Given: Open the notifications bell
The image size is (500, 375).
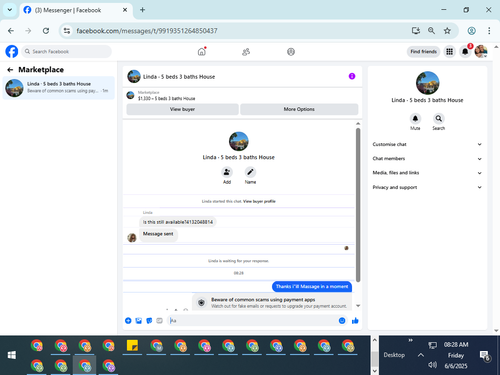Looking at the screenshot, I should [465, 52].
